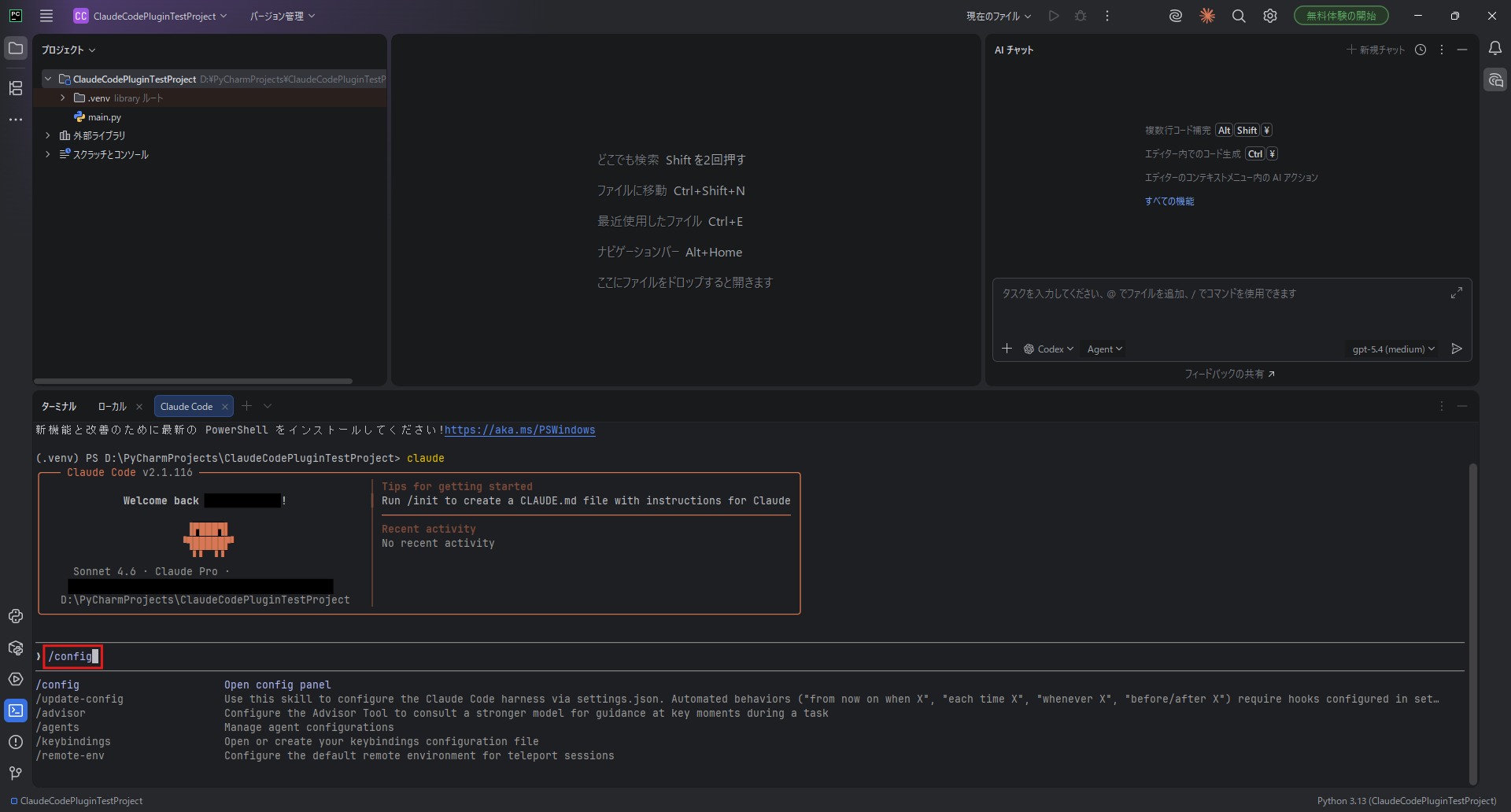Toggle the AI Chat tool window button
The width and height of the screenshot is (1511, 812).
(x=1494, y=80)
